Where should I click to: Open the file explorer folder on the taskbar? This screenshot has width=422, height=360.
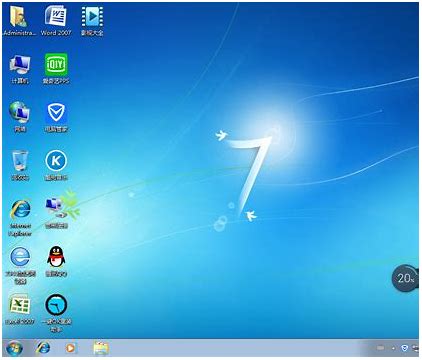pyautogui.click(x=101, y=348)
